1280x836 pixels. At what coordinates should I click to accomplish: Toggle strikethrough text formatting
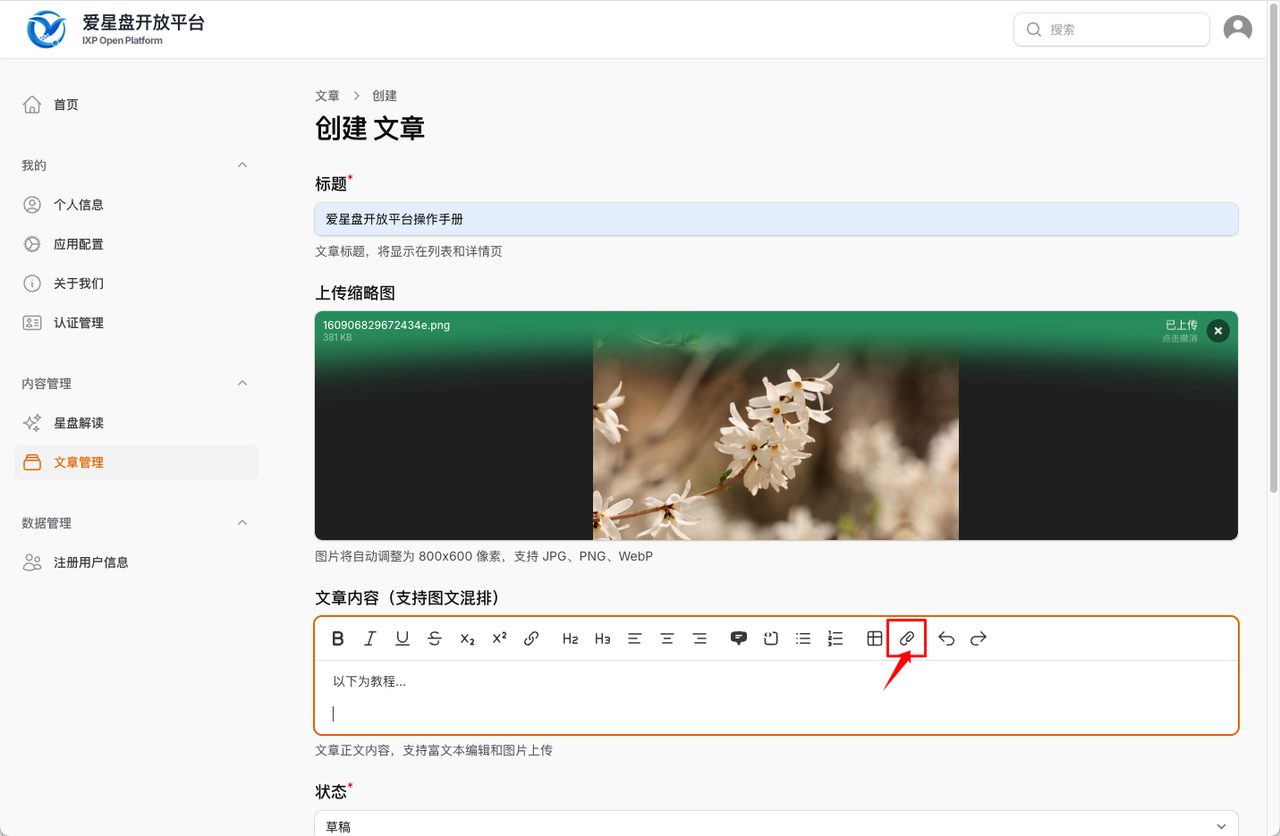(x=434, y=639)
